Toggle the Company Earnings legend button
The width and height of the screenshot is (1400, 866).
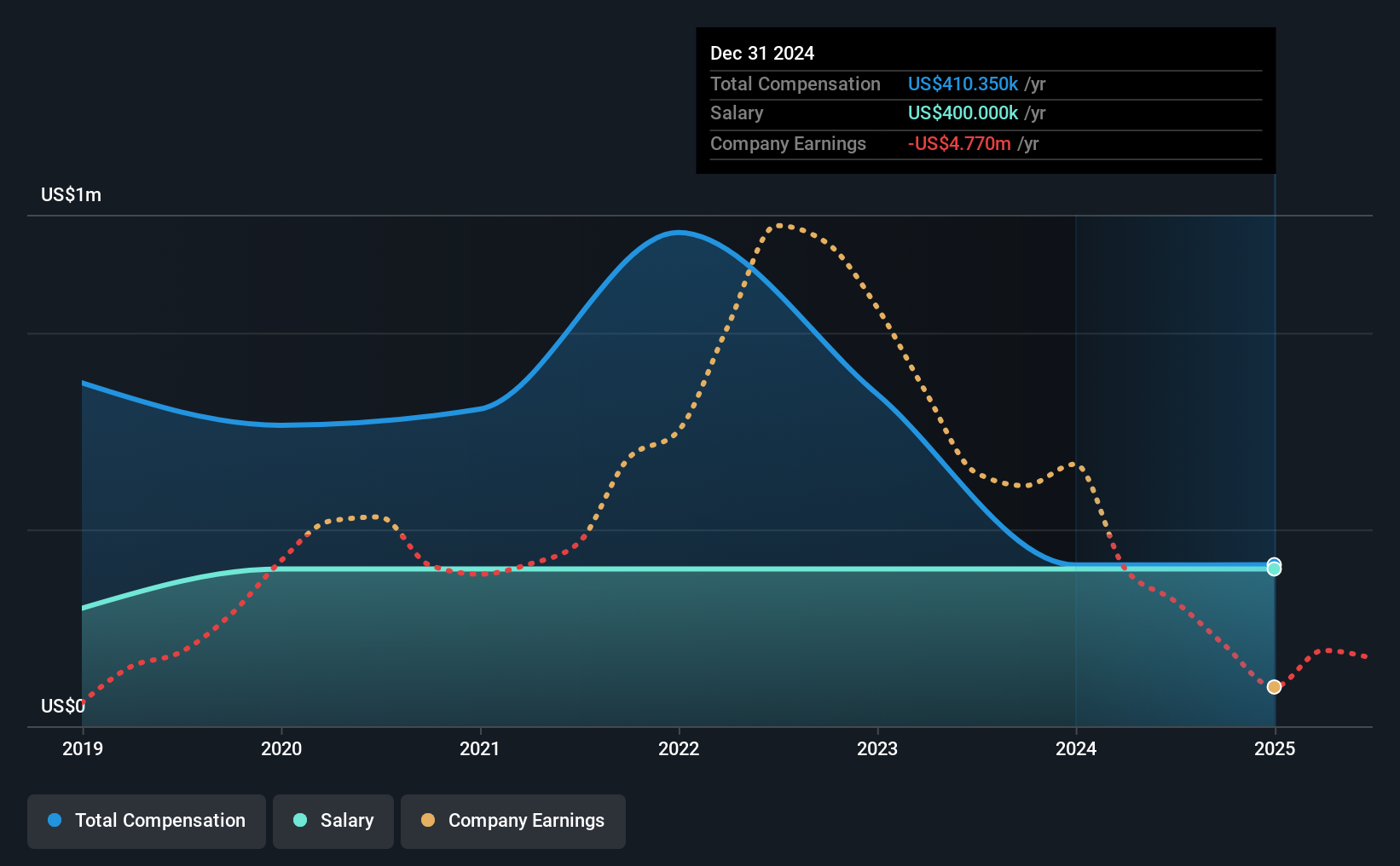(512, 821)
